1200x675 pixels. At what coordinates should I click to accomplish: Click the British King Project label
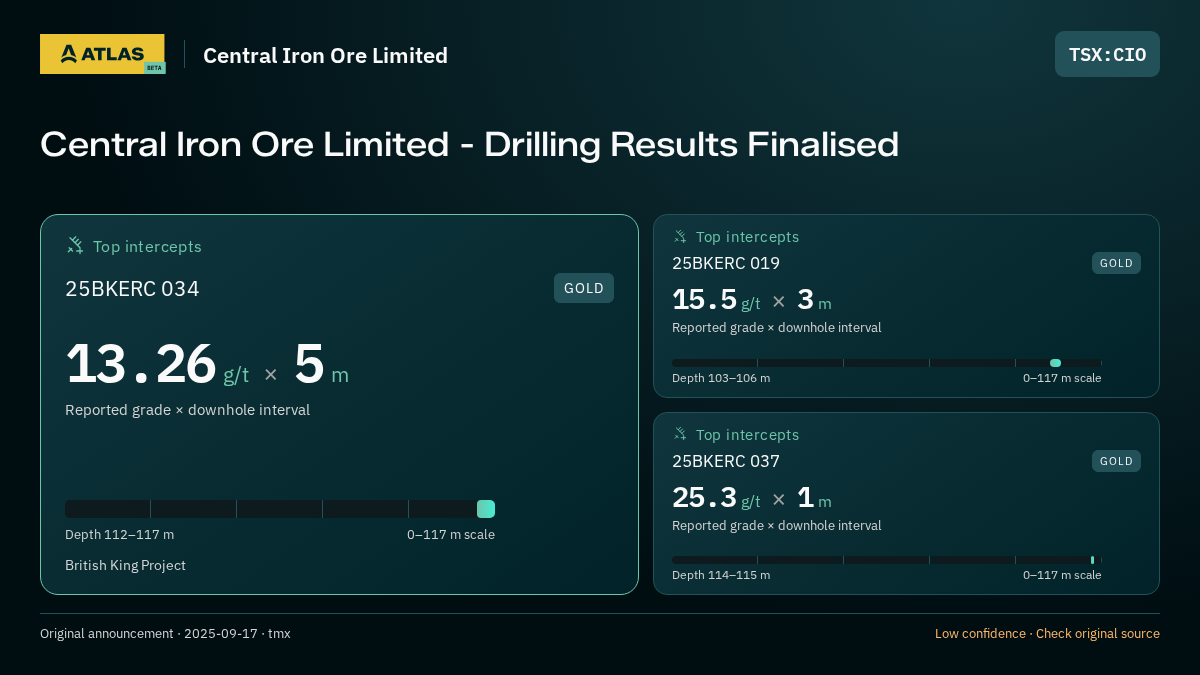click(x=125, y=565)
